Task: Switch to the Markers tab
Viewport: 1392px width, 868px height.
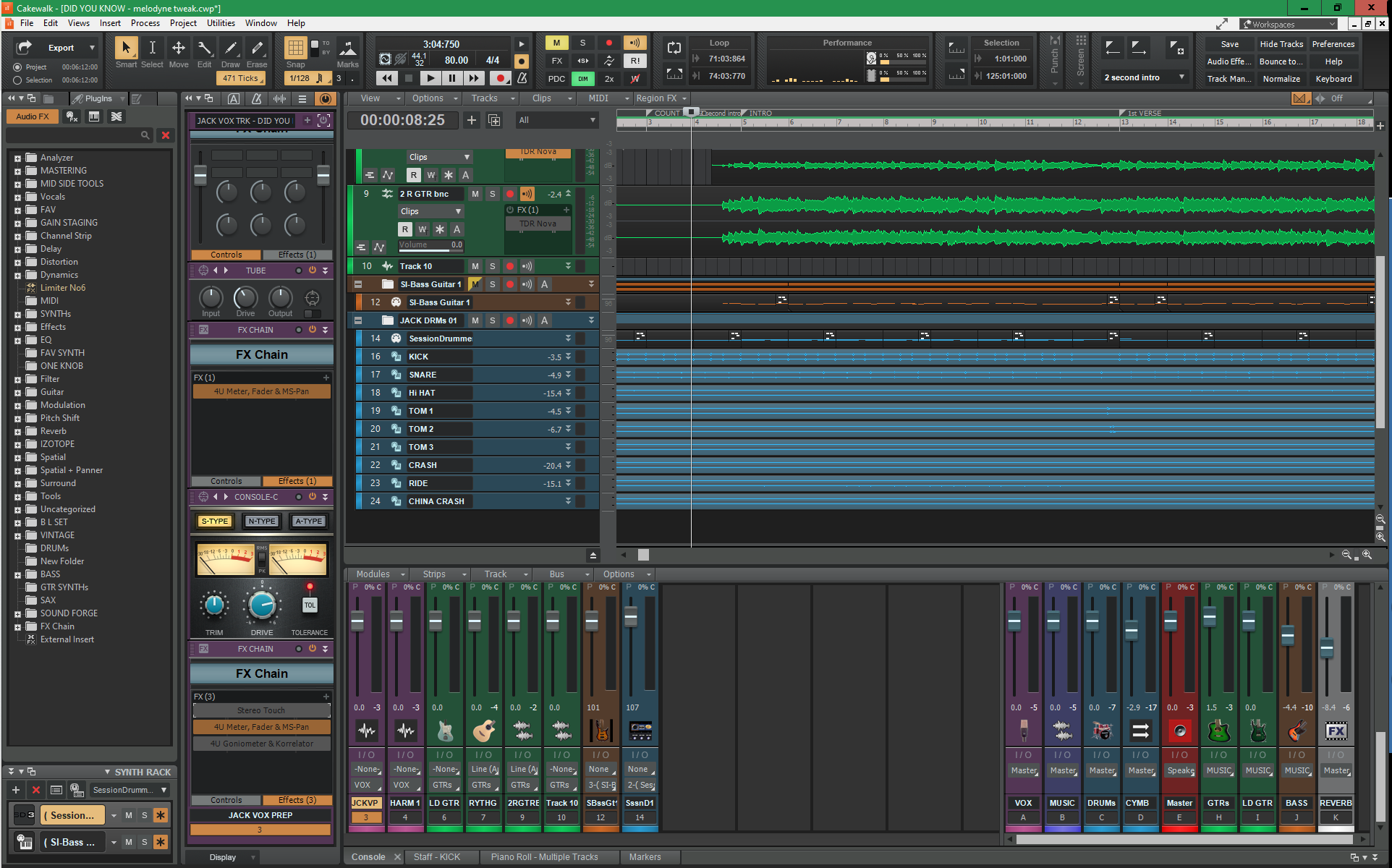Action: (645, 857)
